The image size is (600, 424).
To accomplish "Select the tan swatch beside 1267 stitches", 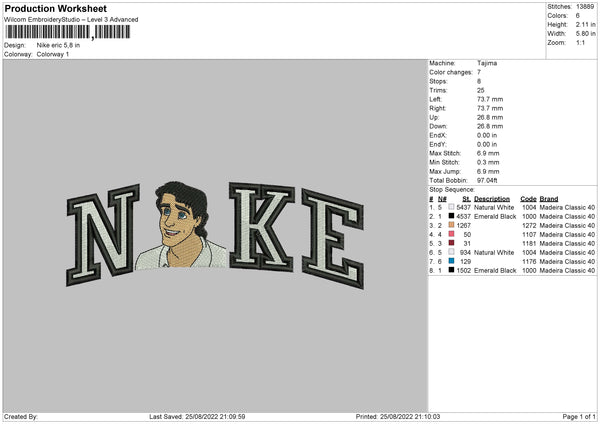I will tap(451, 225).
